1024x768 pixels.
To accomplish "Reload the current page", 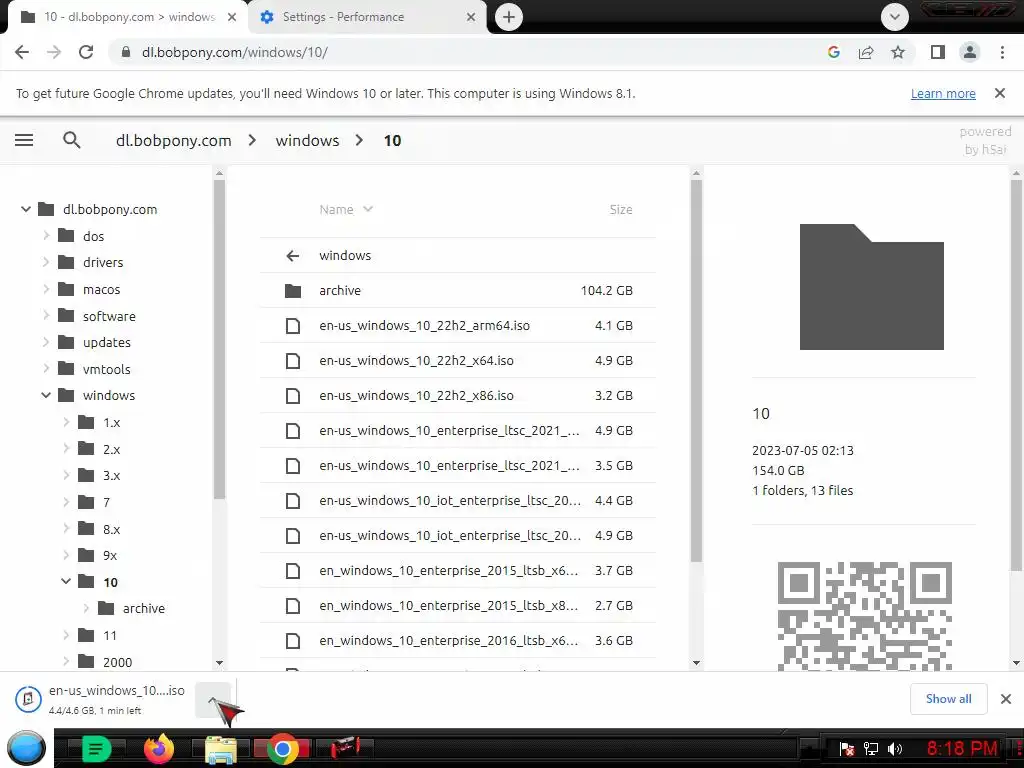I will click(x=86, y=52).
